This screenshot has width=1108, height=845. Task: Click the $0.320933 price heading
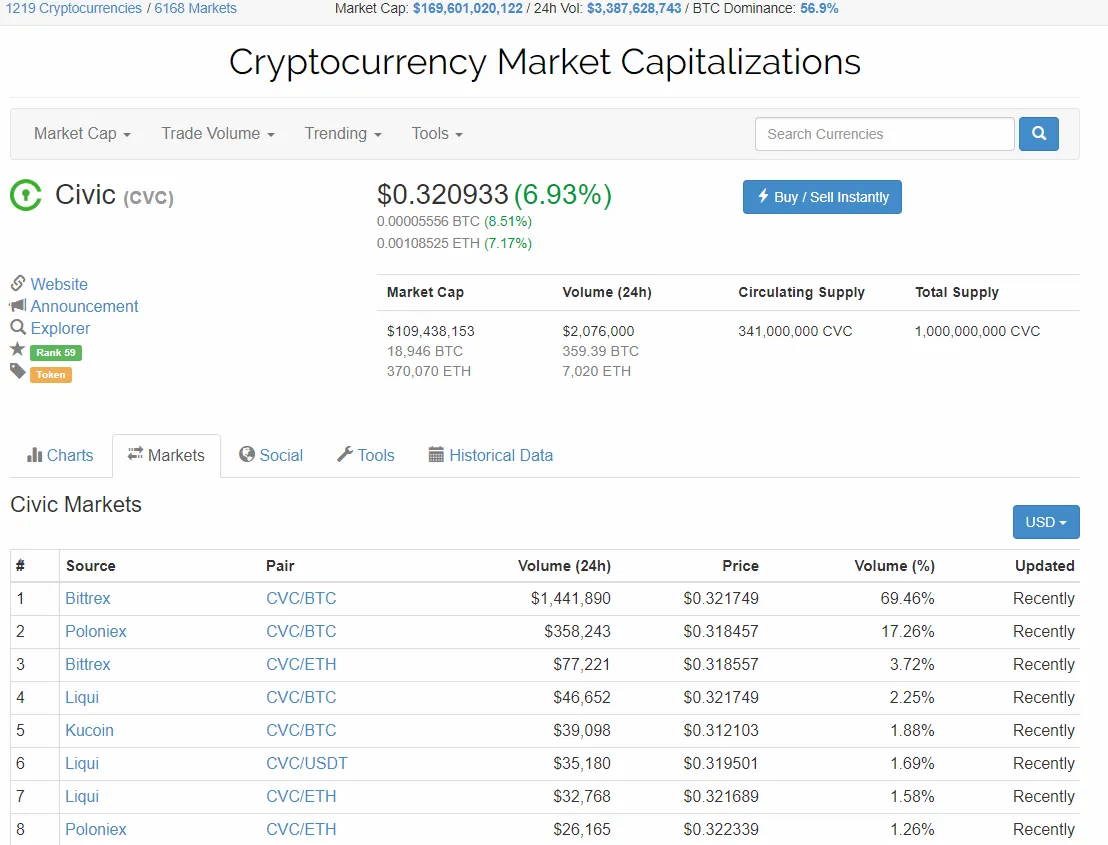tap(442, 194)
